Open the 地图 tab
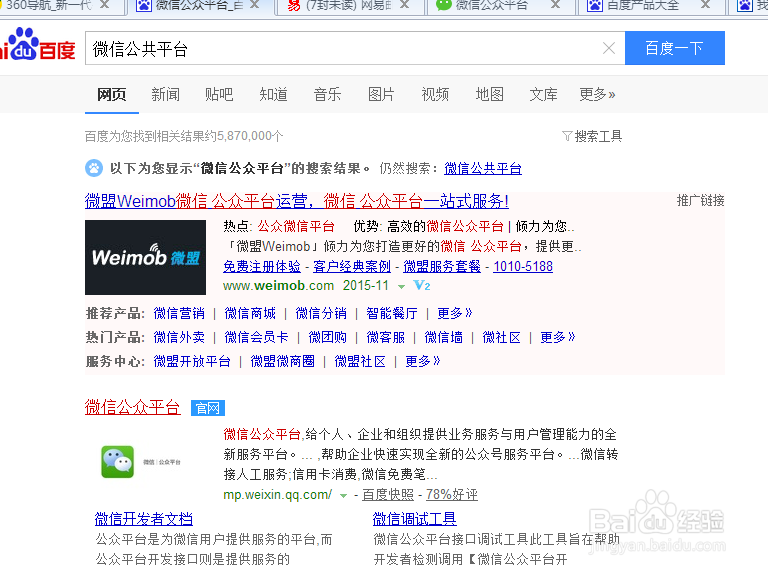Viewport: 768px width, 572px height. tap(489, 95)
